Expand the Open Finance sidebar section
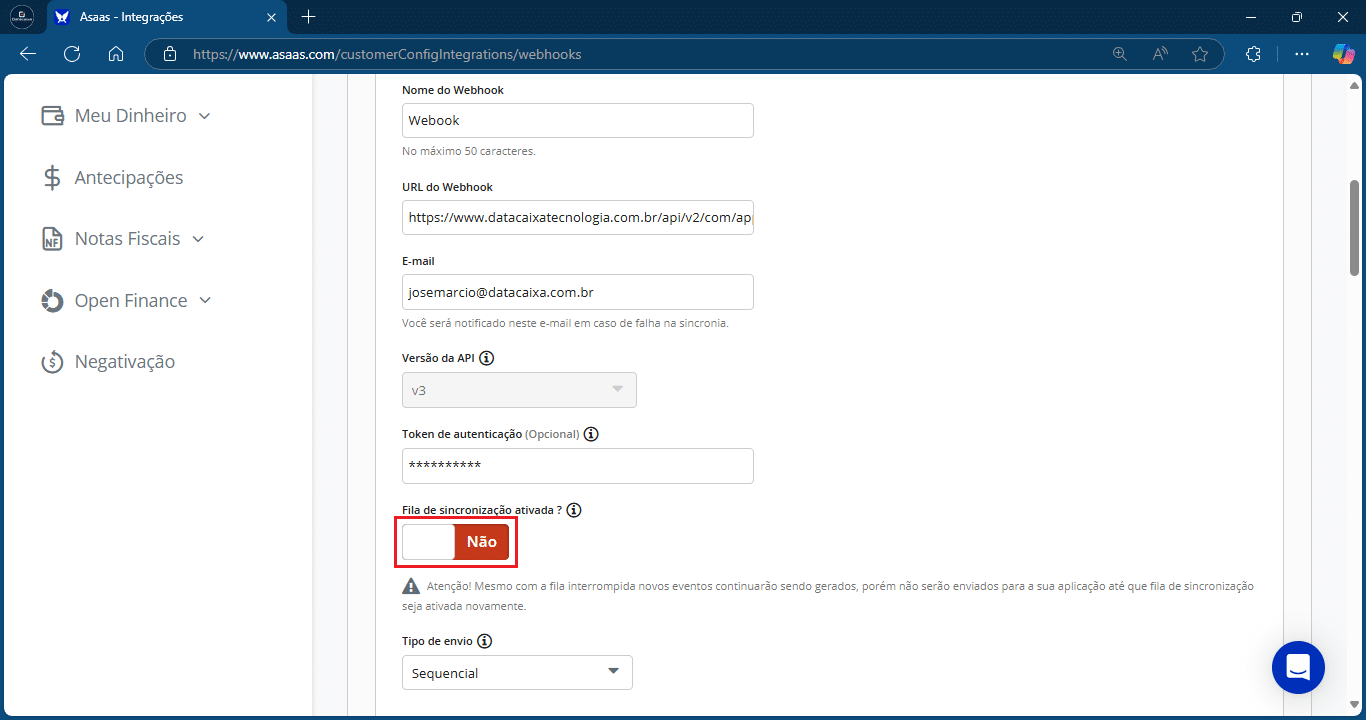This screenshot has width=1366, height=720. pyautogui.click(x=127, y=301)
